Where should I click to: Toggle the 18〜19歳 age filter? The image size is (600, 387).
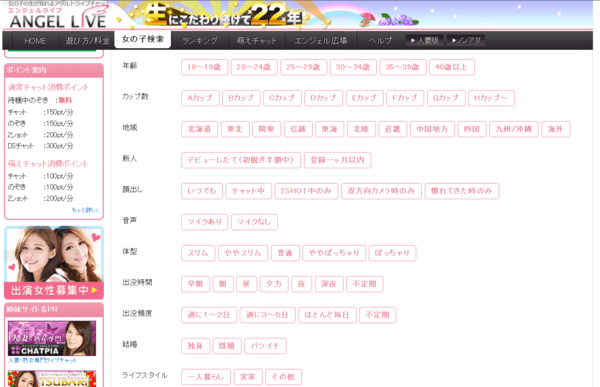point(204,67)
